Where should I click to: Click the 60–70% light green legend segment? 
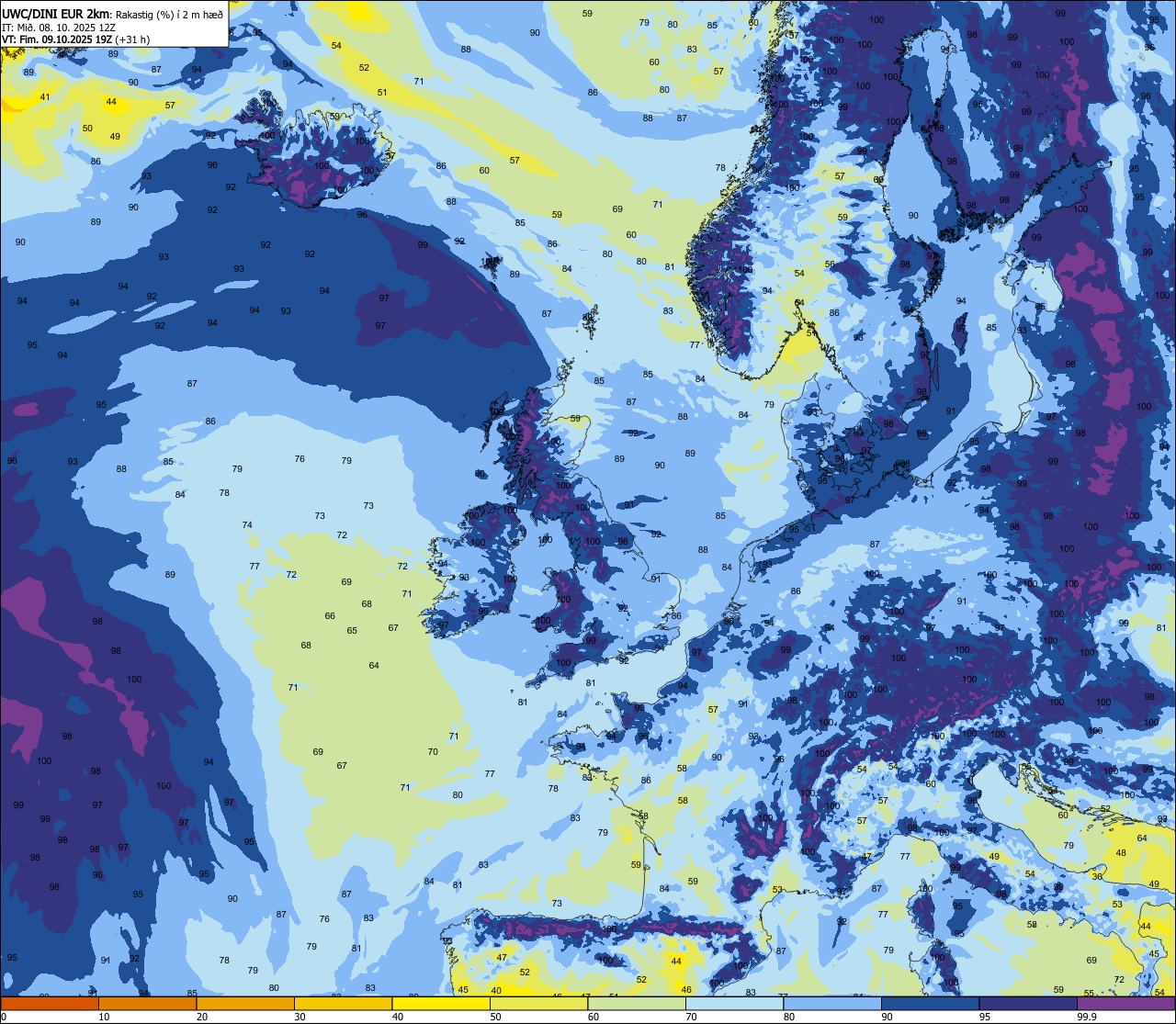coord(637,1004)
